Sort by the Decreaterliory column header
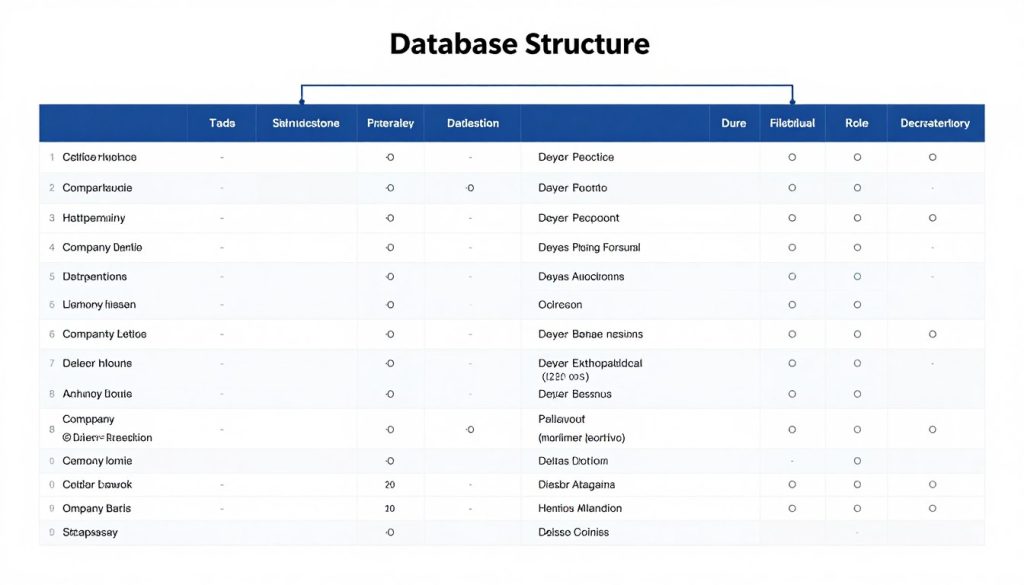The width and height of the screenshot is (1024, 585). (x=935, y=123)
